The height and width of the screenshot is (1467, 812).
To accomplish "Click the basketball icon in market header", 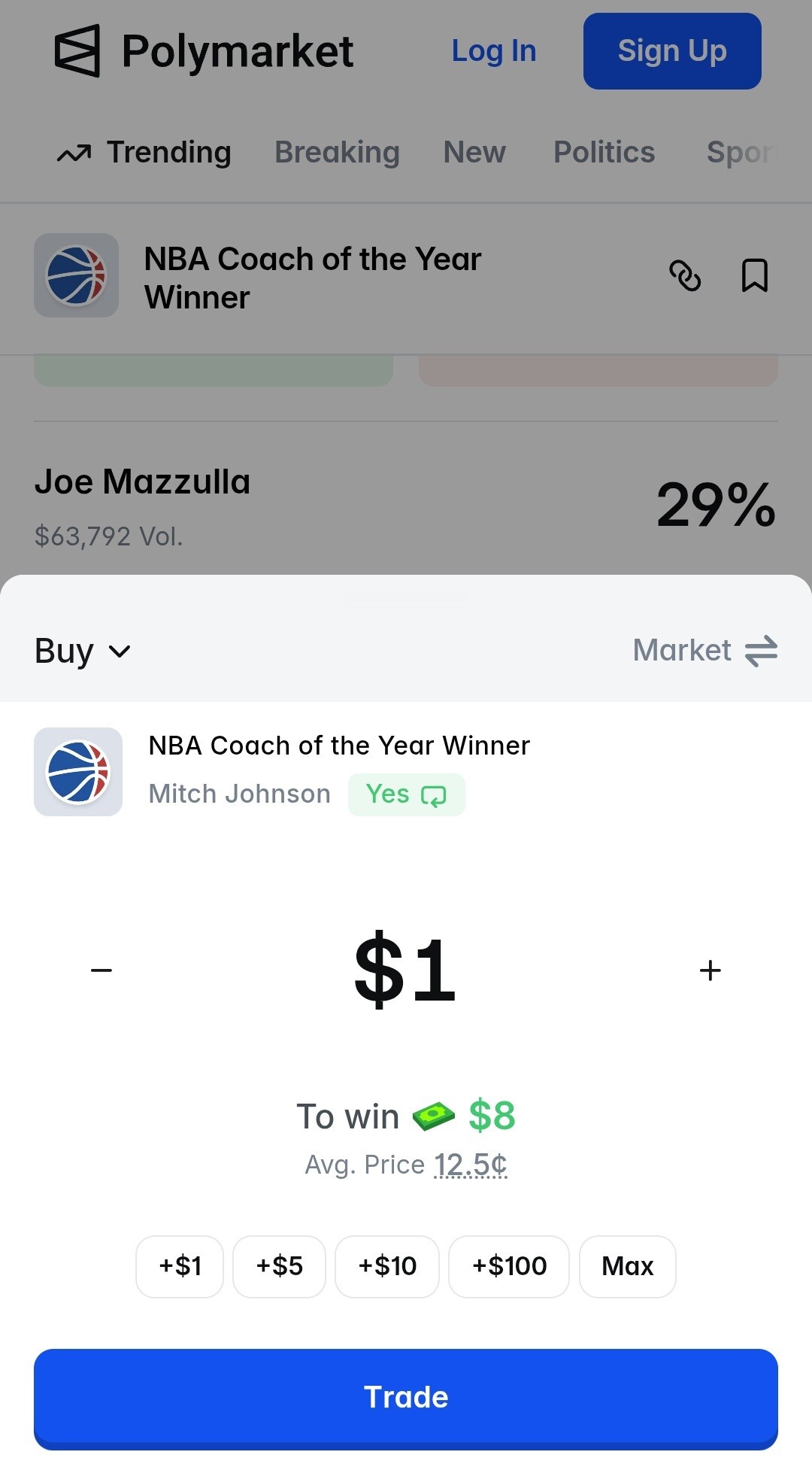I will click(x=76, y=275).
